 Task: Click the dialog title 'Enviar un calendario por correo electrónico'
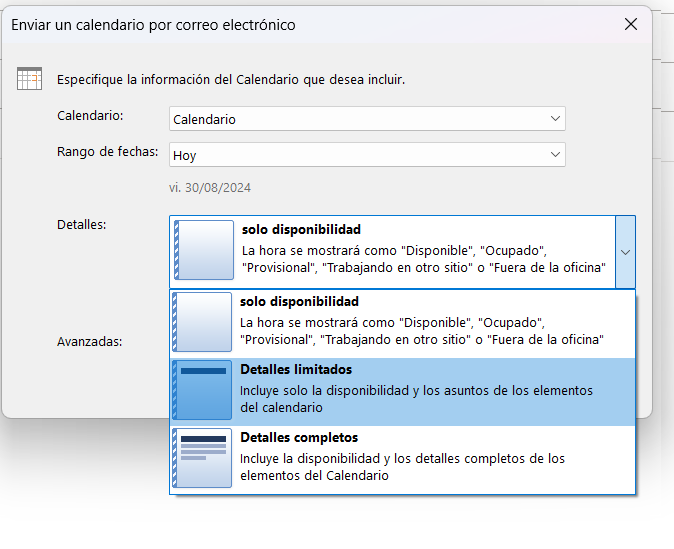153,24
